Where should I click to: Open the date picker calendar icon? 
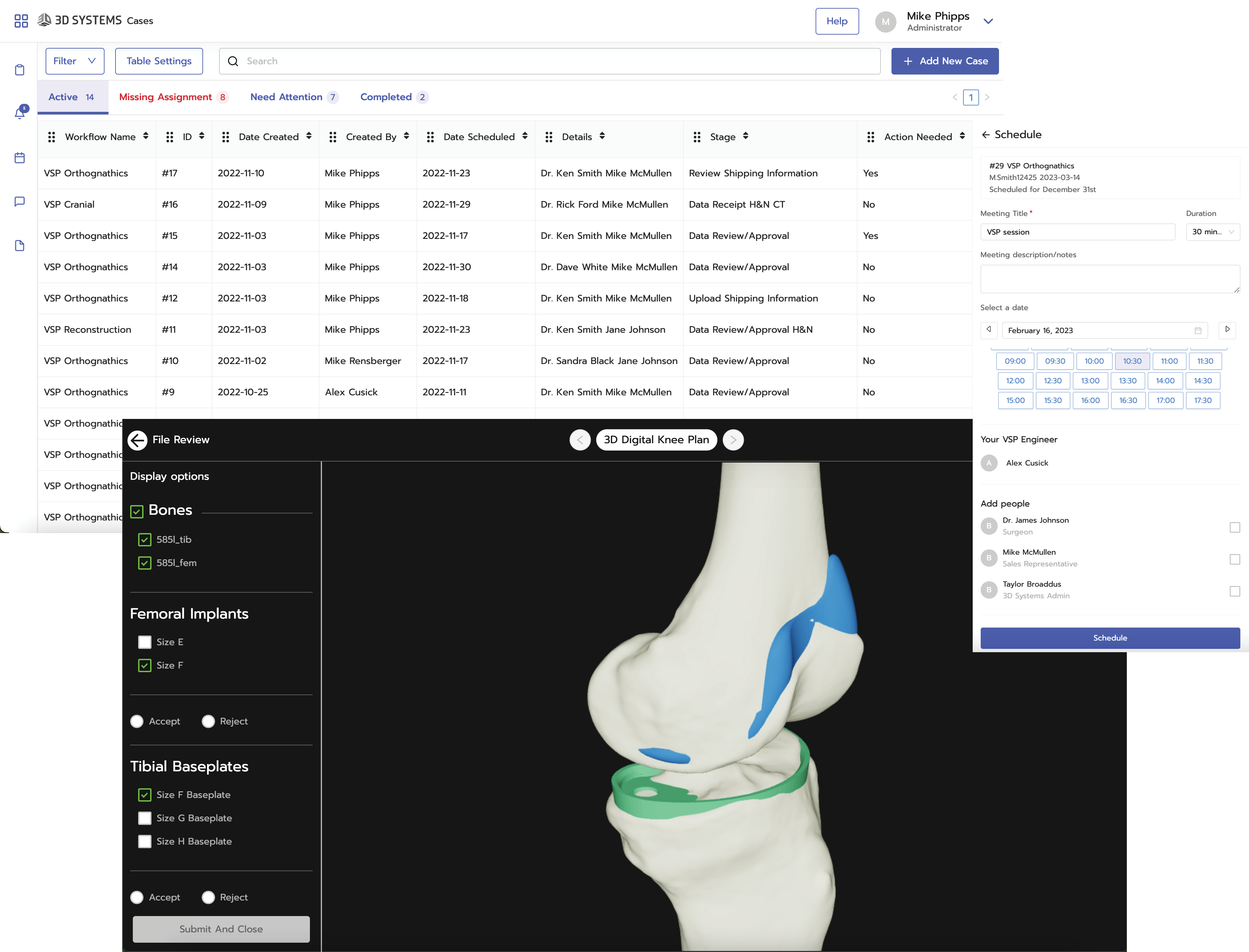[x=1198, y=330]
